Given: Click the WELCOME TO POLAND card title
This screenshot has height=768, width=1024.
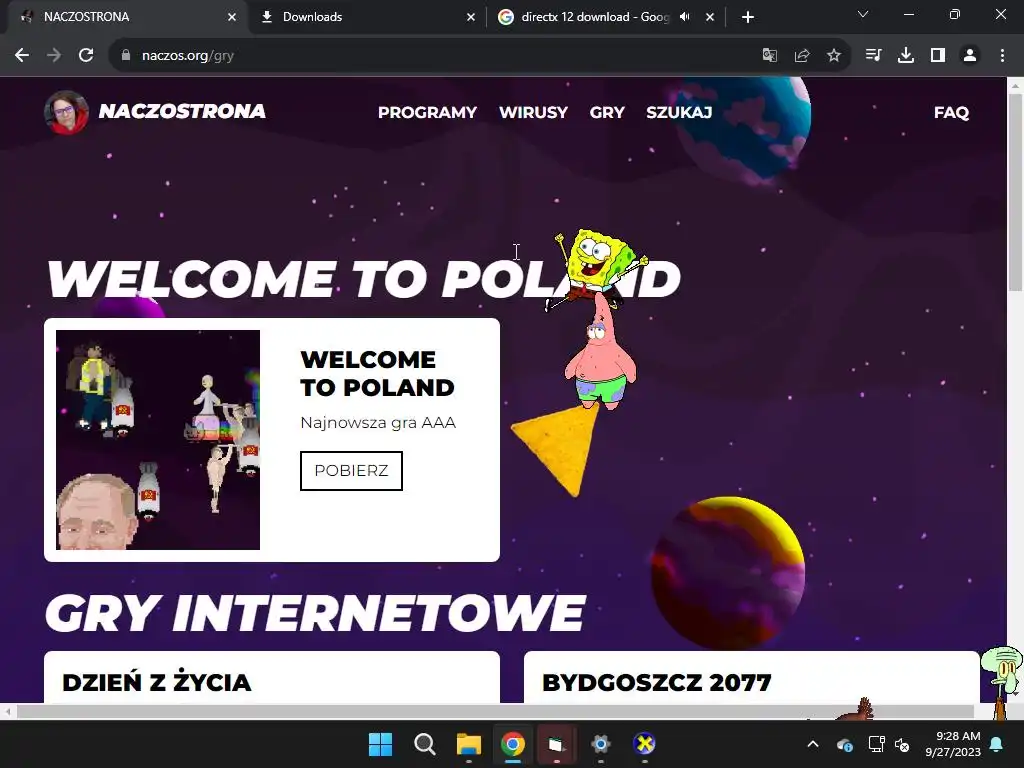Looking at the screenshot, I should pos(377,373).
